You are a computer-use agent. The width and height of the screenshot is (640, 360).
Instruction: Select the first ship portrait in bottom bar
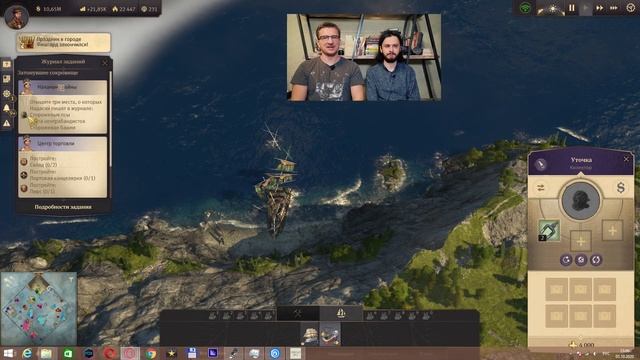[x=310, y=334]
